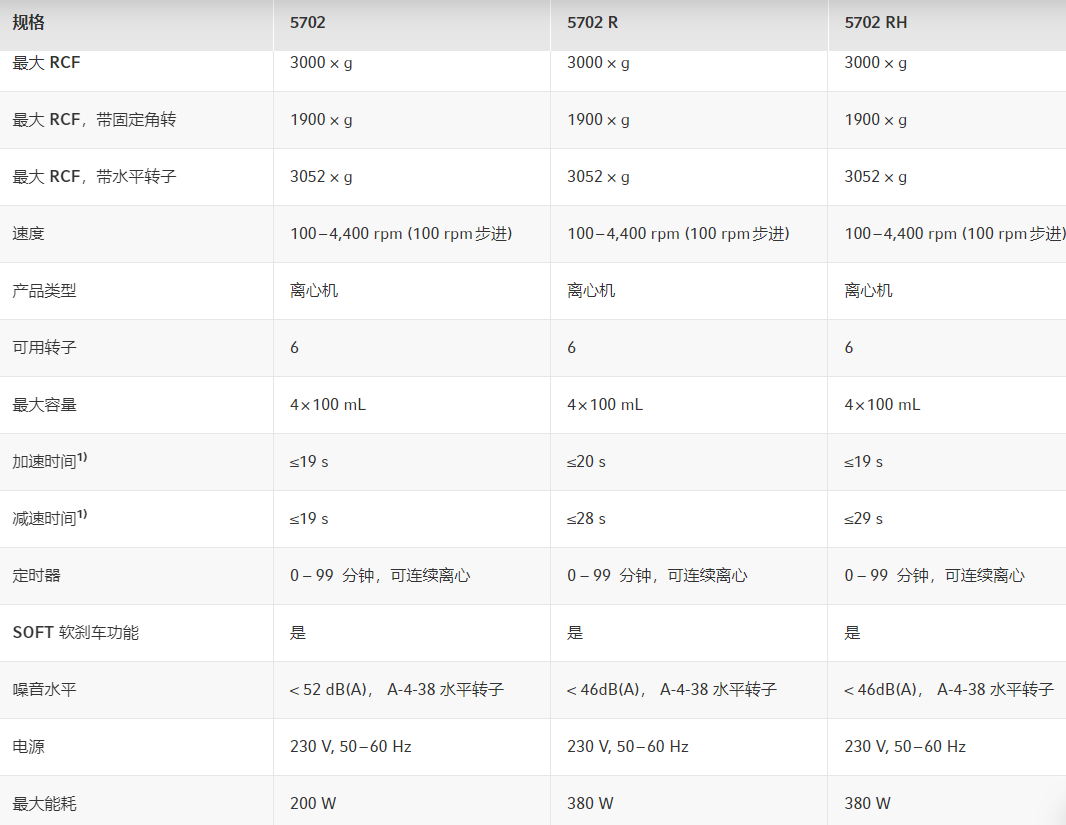Click the "≤28 s" deceleration time value
The height and width of the screenshot is (825, 1066).
[586, 519]
